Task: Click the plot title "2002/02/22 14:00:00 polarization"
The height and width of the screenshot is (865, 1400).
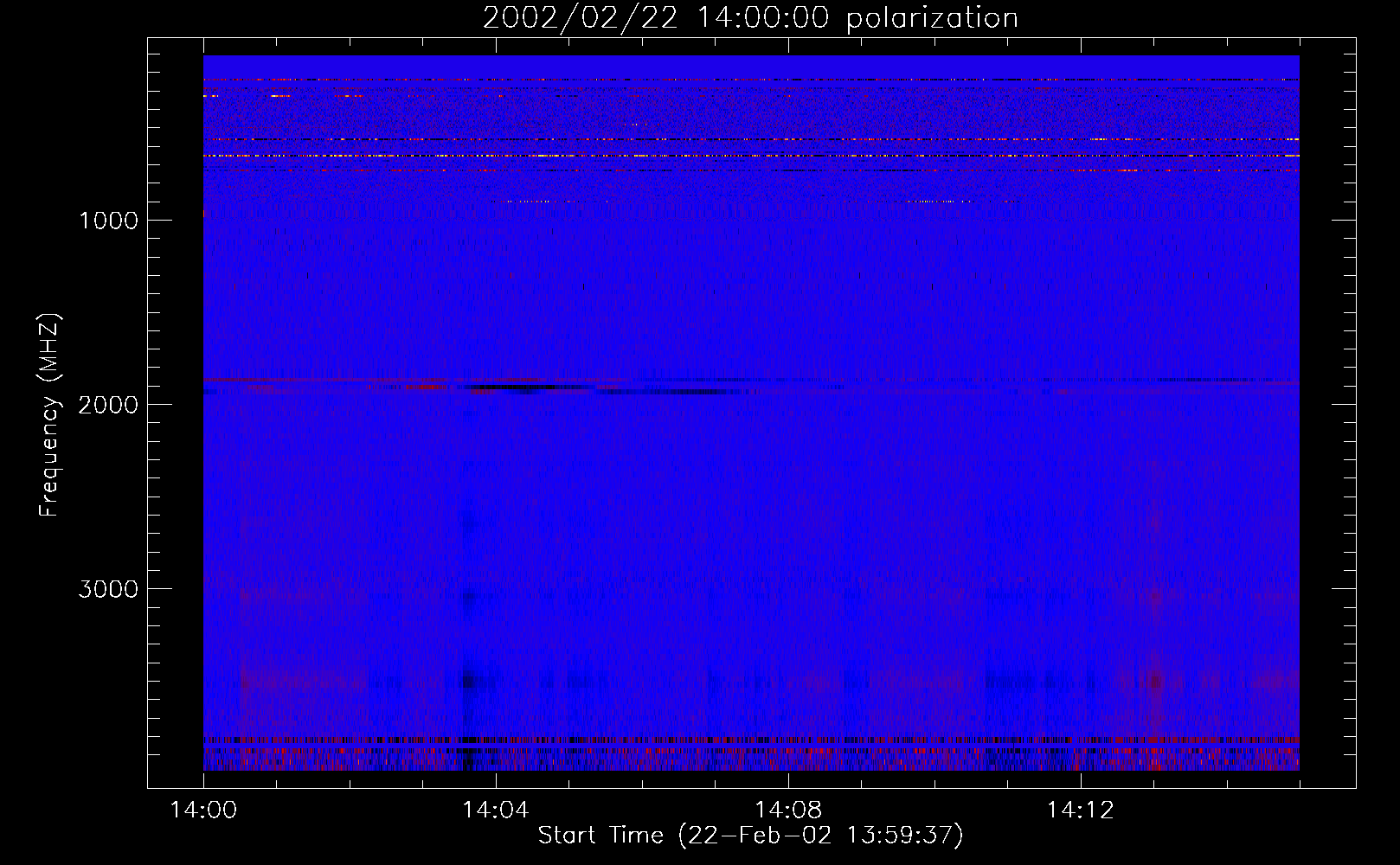Action: click(750, 18)
